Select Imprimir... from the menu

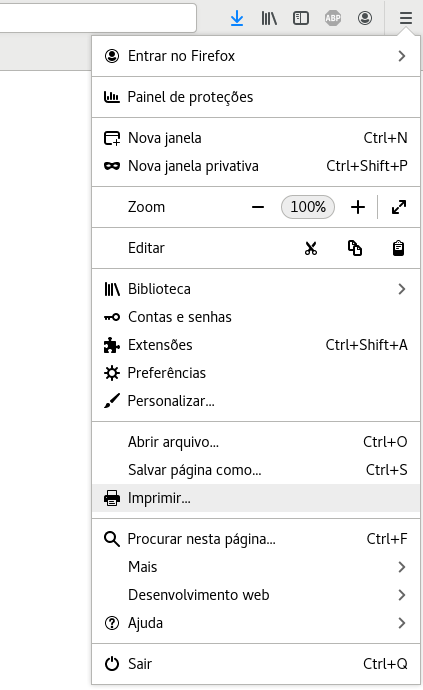tap(256, 498)
